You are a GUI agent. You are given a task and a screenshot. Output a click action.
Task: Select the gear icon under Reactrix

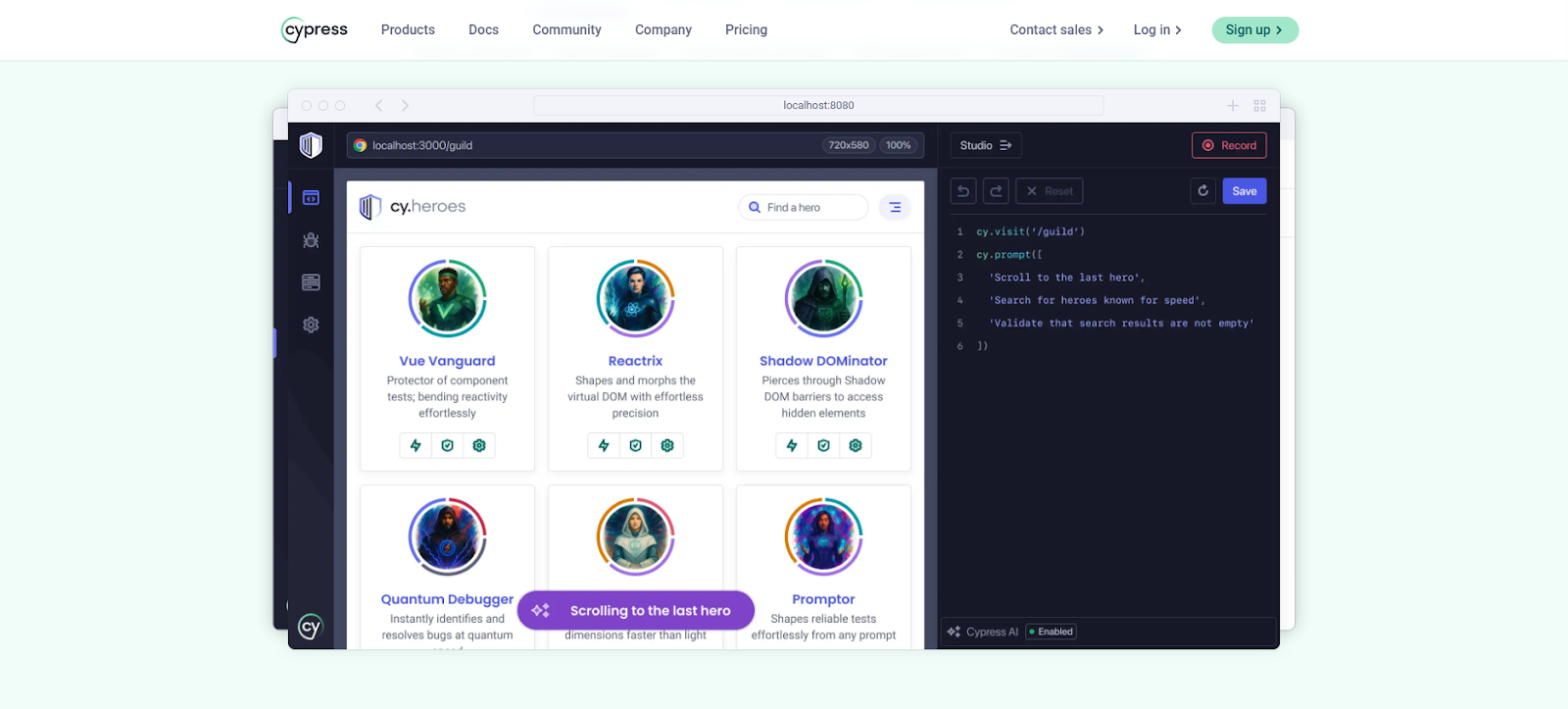click(667, 446)
